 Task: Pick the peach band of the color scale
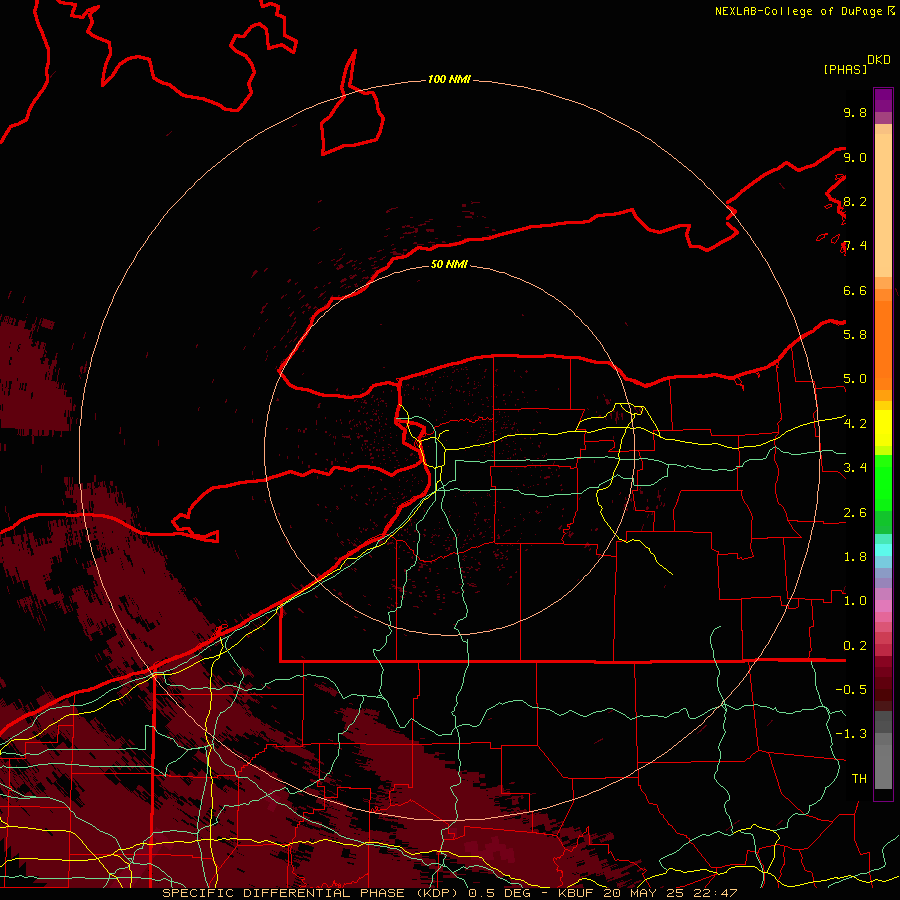[883, 201]
